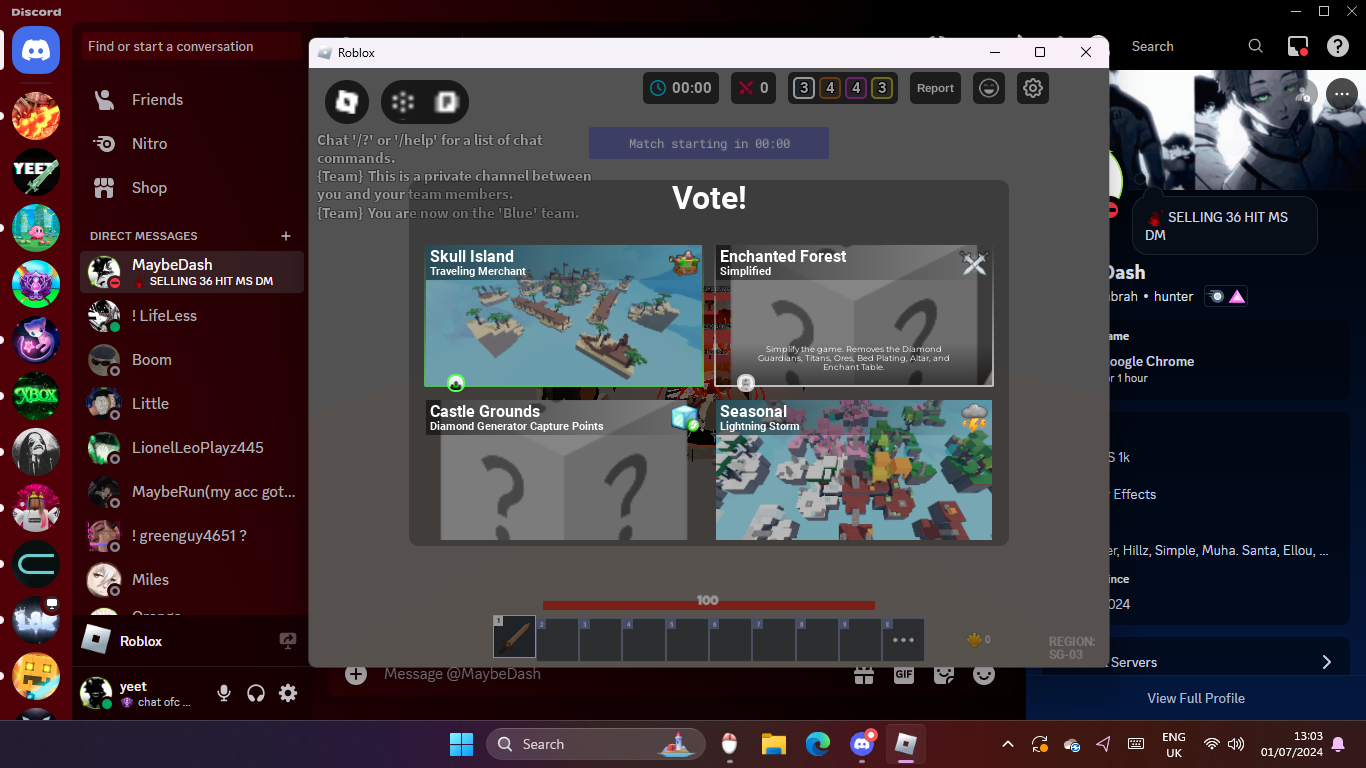Click the yellow team count 3

pyautogui.click(x=881, y=88)
